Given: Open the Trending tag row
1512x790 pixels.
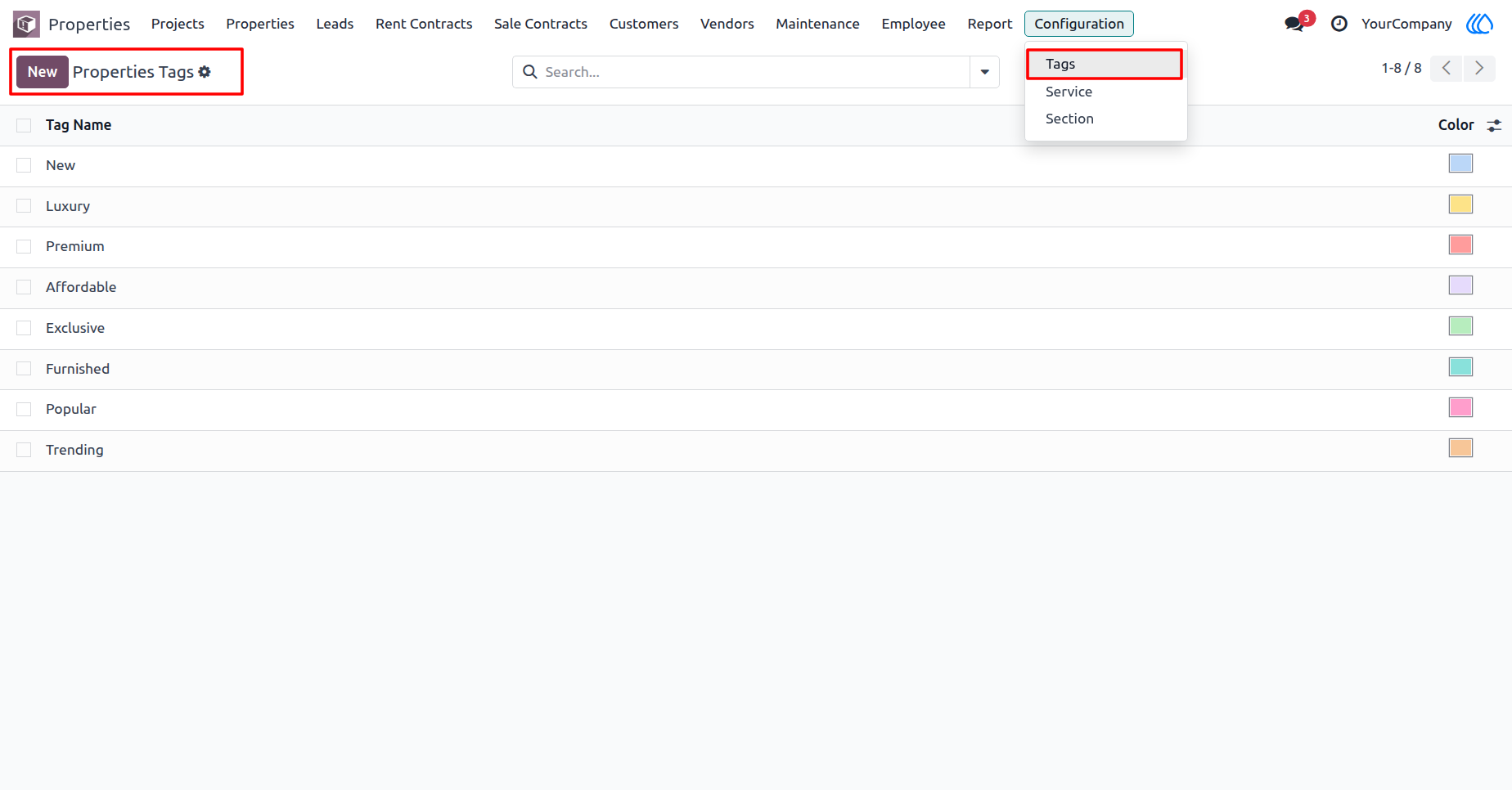Looking at the screenshot, I should (x=756, y=451).
